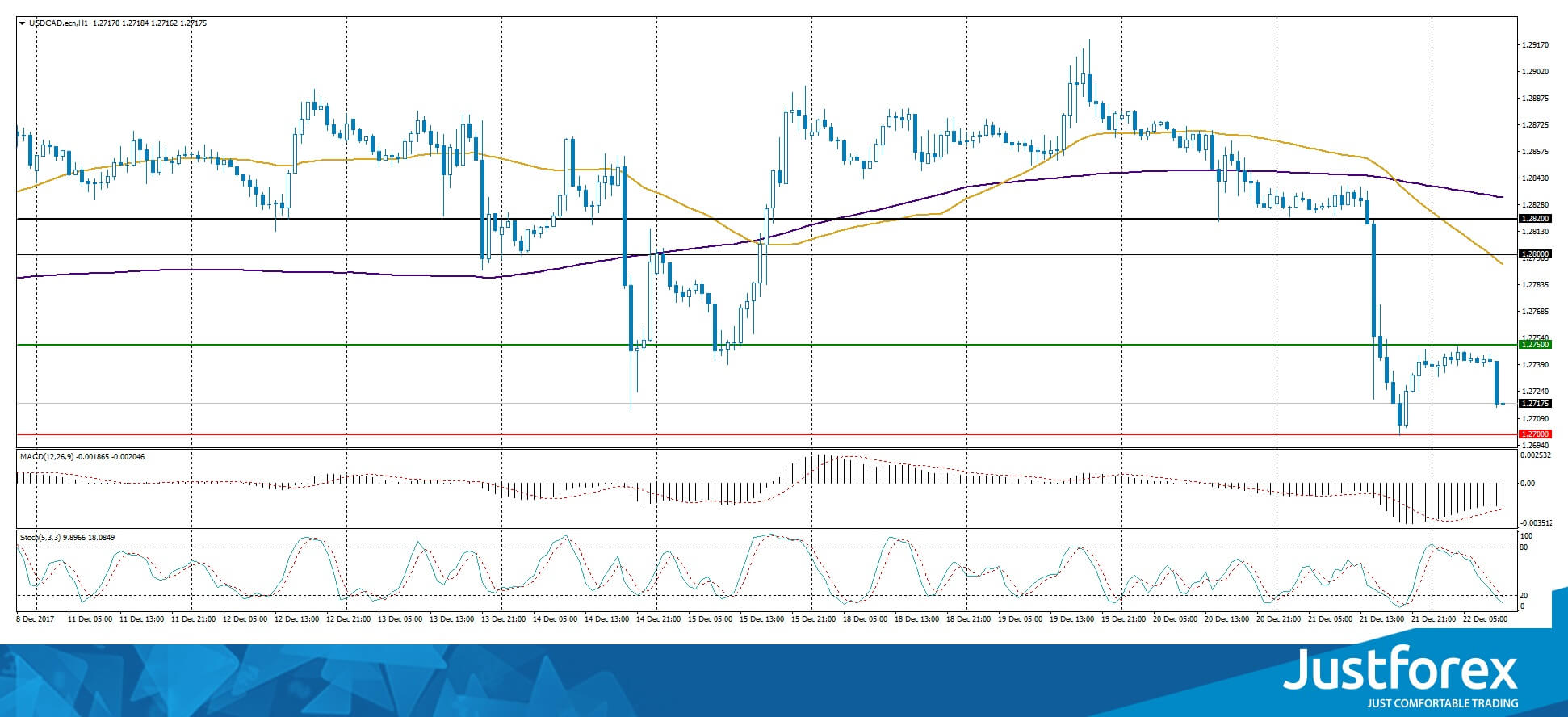Click the 1.29020 price axis label

click(x=1535, y=72)
